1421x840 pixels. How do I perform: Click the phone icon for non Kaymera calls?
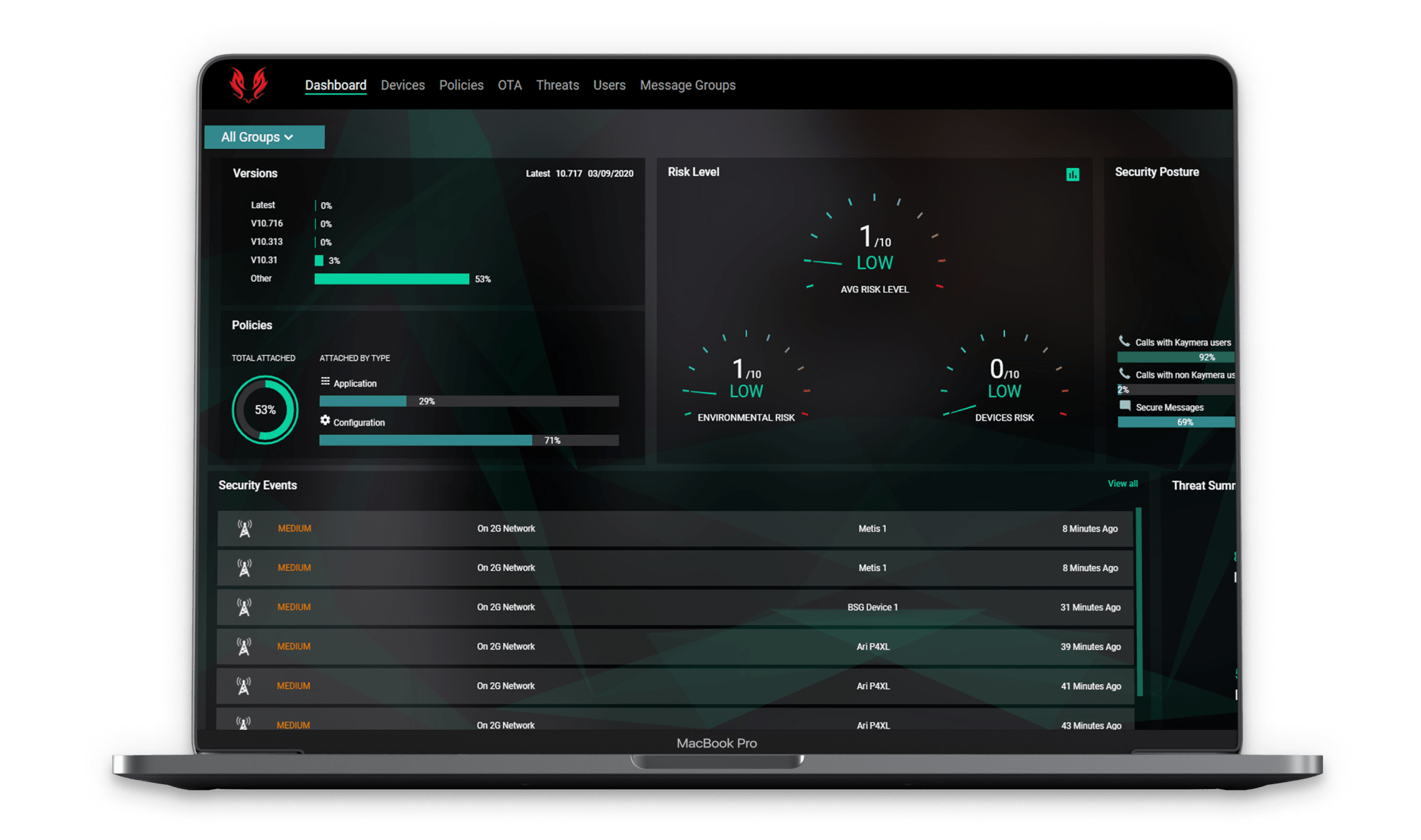(1124, 373)
